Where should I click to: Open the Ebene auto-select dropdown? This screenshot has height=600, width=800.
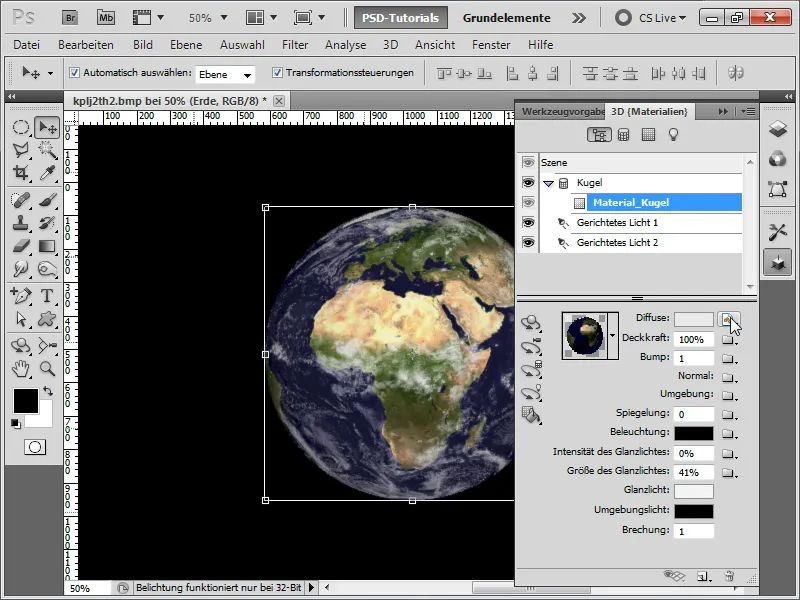(x=225, y=74)
